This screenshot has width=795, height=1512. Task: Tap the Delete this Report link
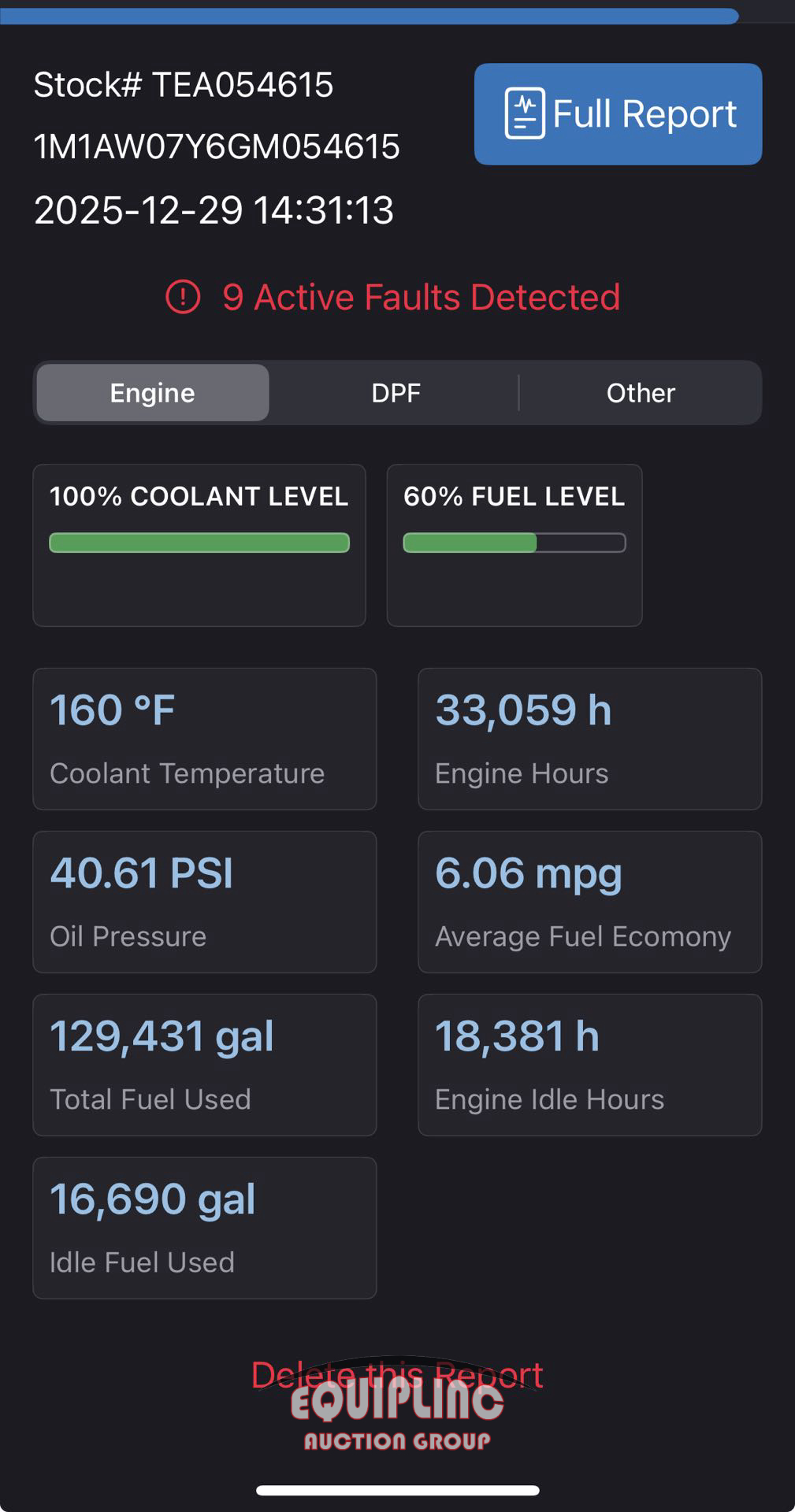[397, 1375]
